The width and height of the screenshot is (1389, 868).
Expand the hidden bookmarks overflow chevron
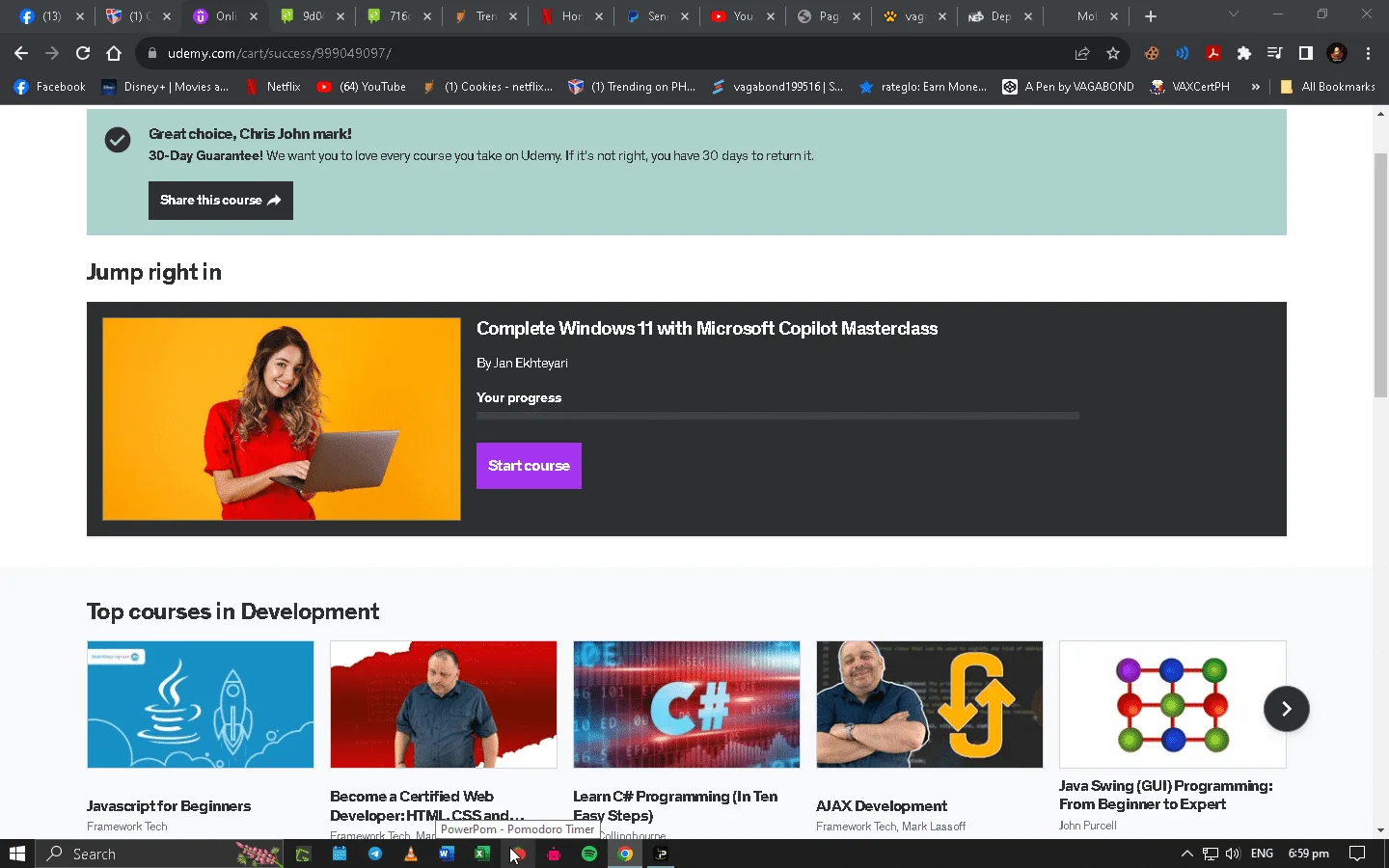coord(1255,87)
